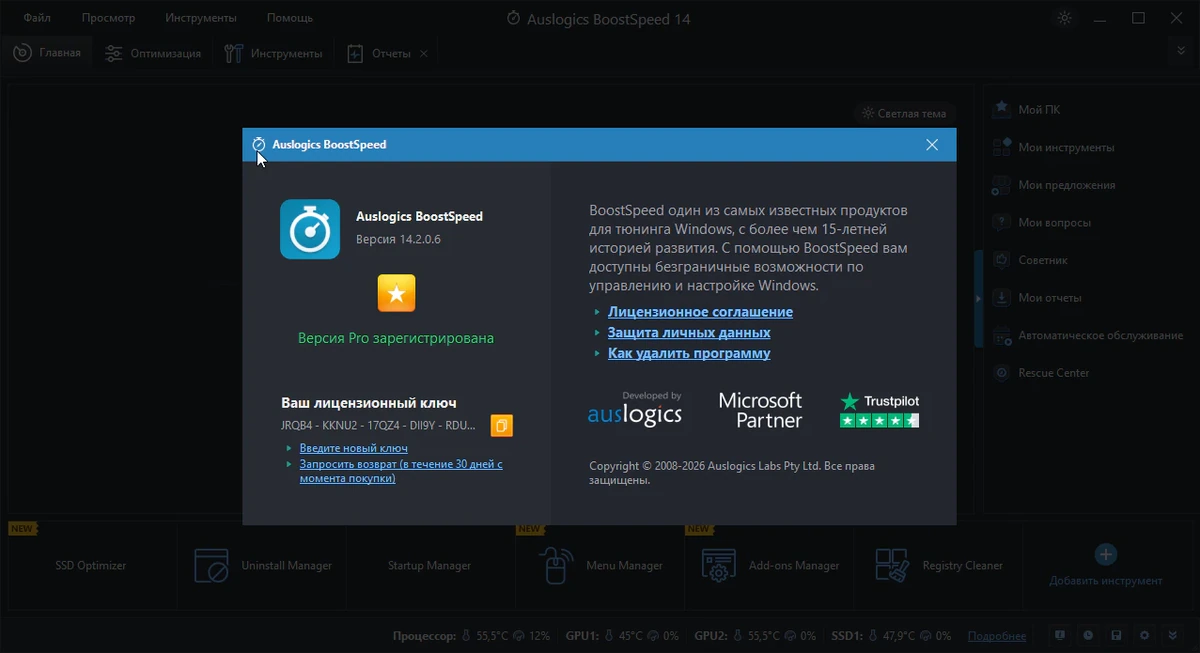Open Советник in the sidebar
The height and width of the screenshot is (653, 1200).
click(1031, 260)
